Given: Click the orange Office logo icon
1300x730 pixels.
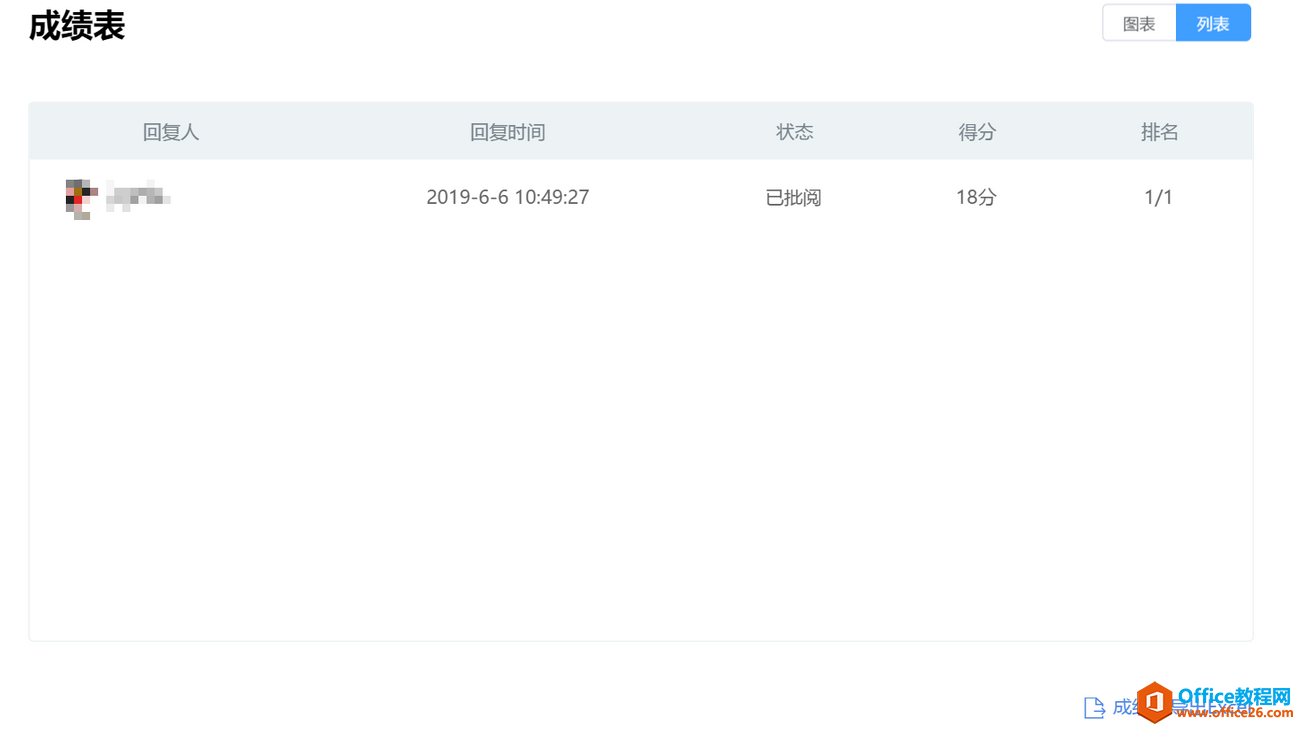Looking at the screenshot, I should tap(1154, 702).
